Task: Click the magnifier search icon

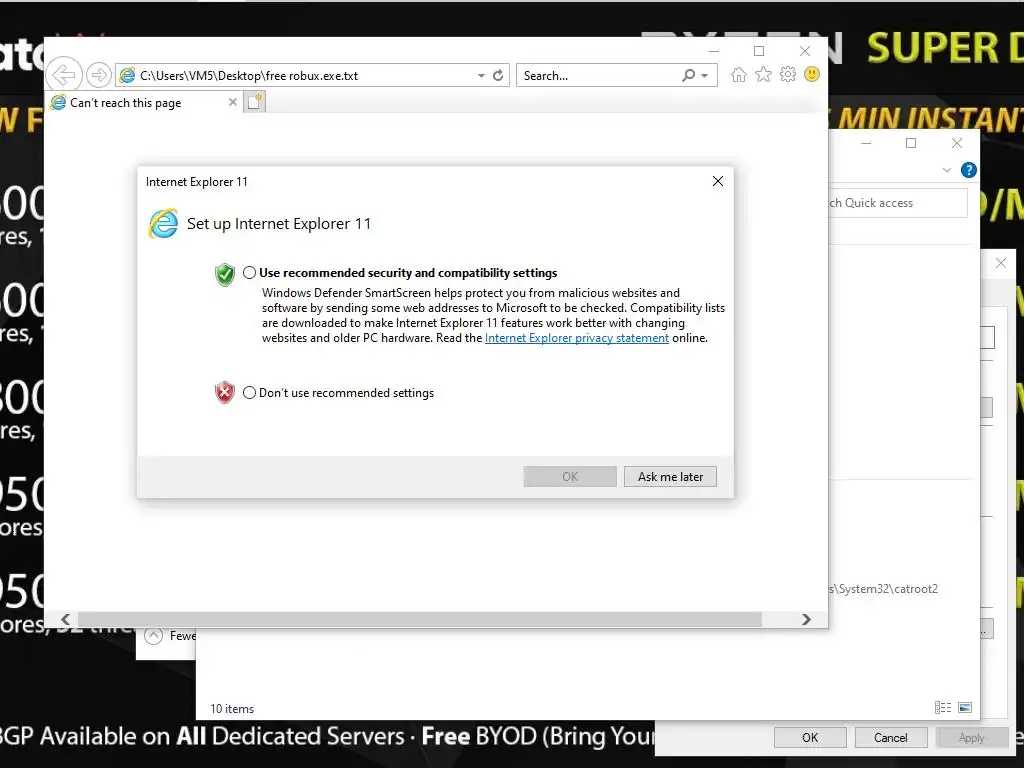Action: coord(688,75)
